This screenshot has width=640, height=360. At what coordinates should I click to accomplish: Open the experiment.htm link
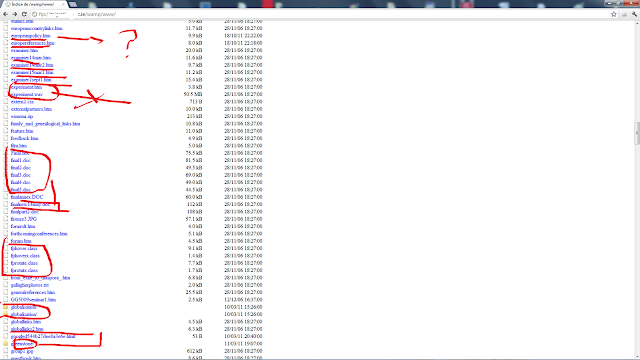27,87
